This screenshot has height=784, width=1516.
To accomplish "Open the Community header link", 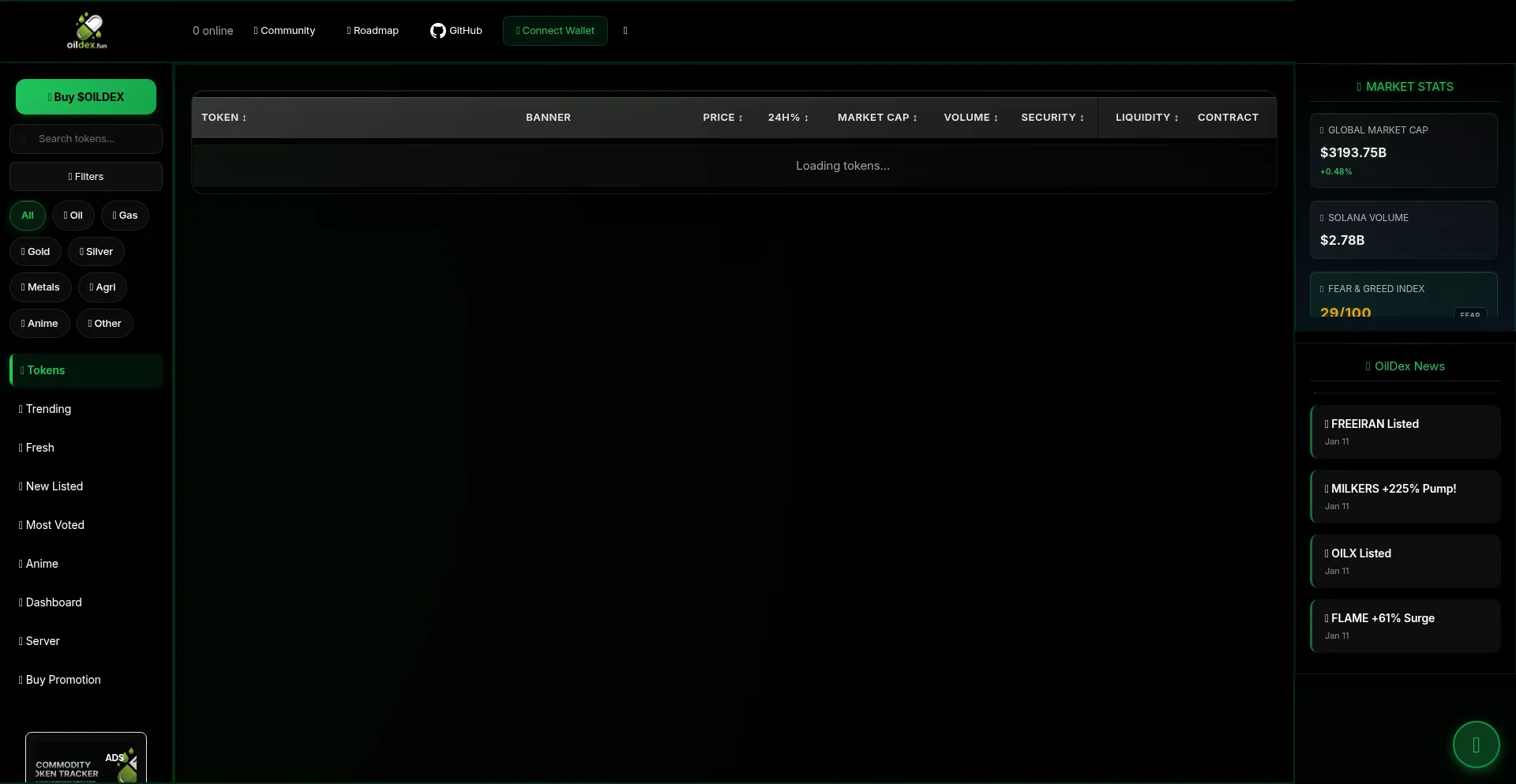I will [284, 31].
